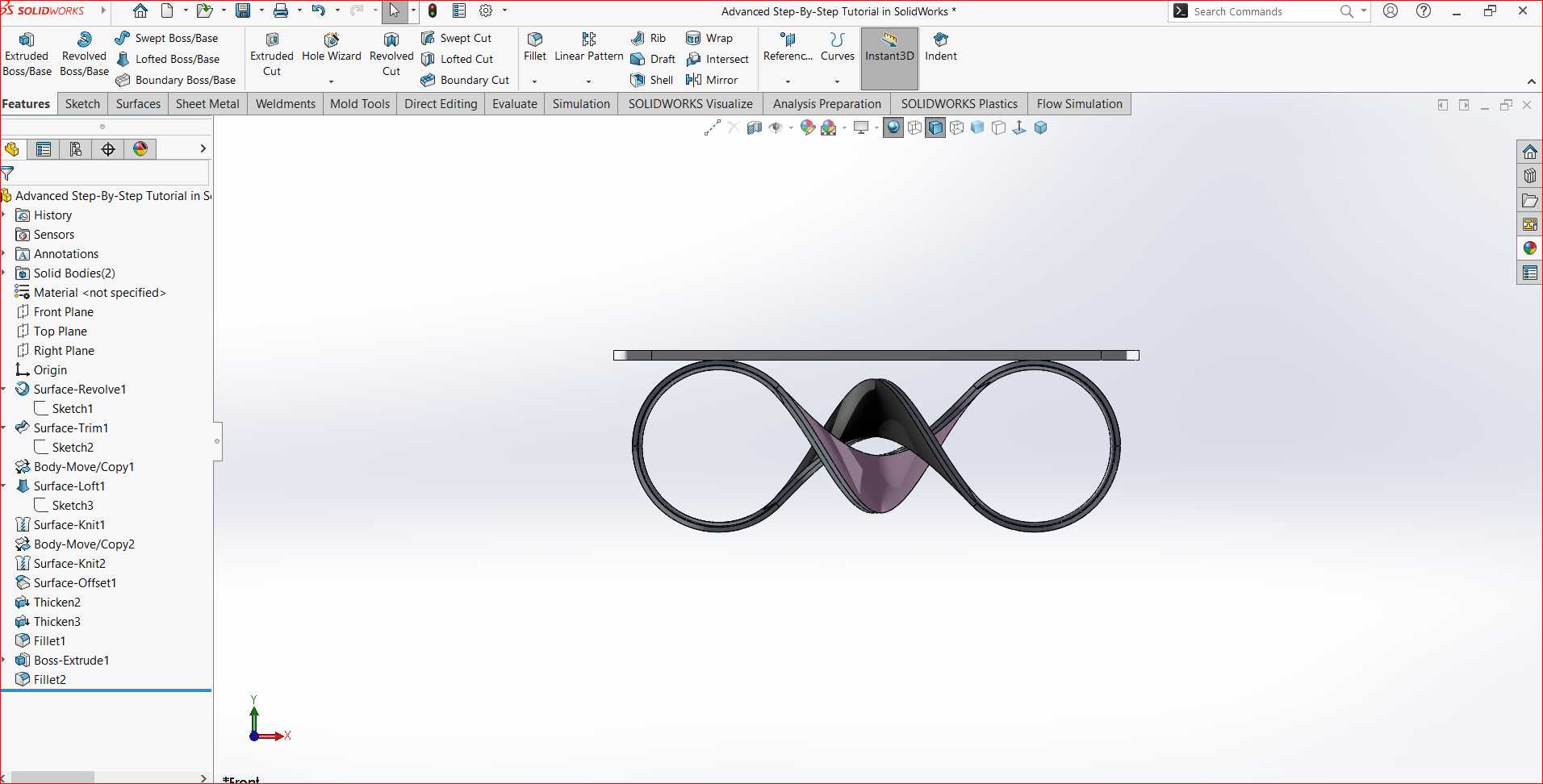Select the Fillet tool

(535, 47)
